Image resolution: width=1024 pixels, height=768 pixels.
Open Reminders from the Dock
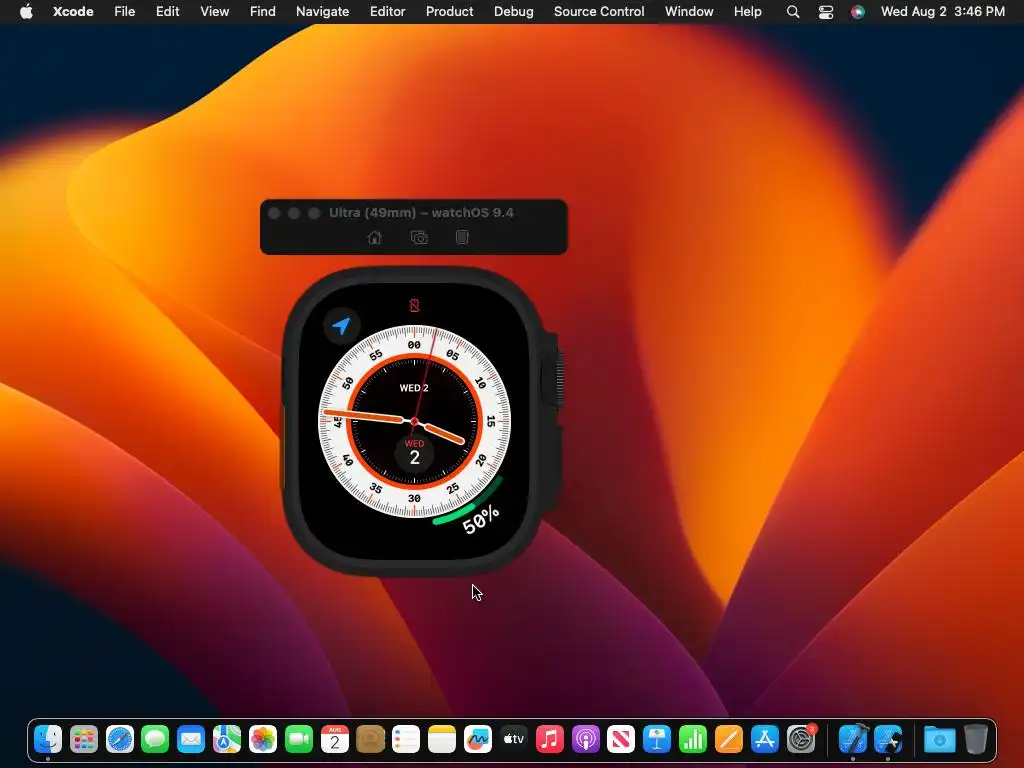point(406,739)
